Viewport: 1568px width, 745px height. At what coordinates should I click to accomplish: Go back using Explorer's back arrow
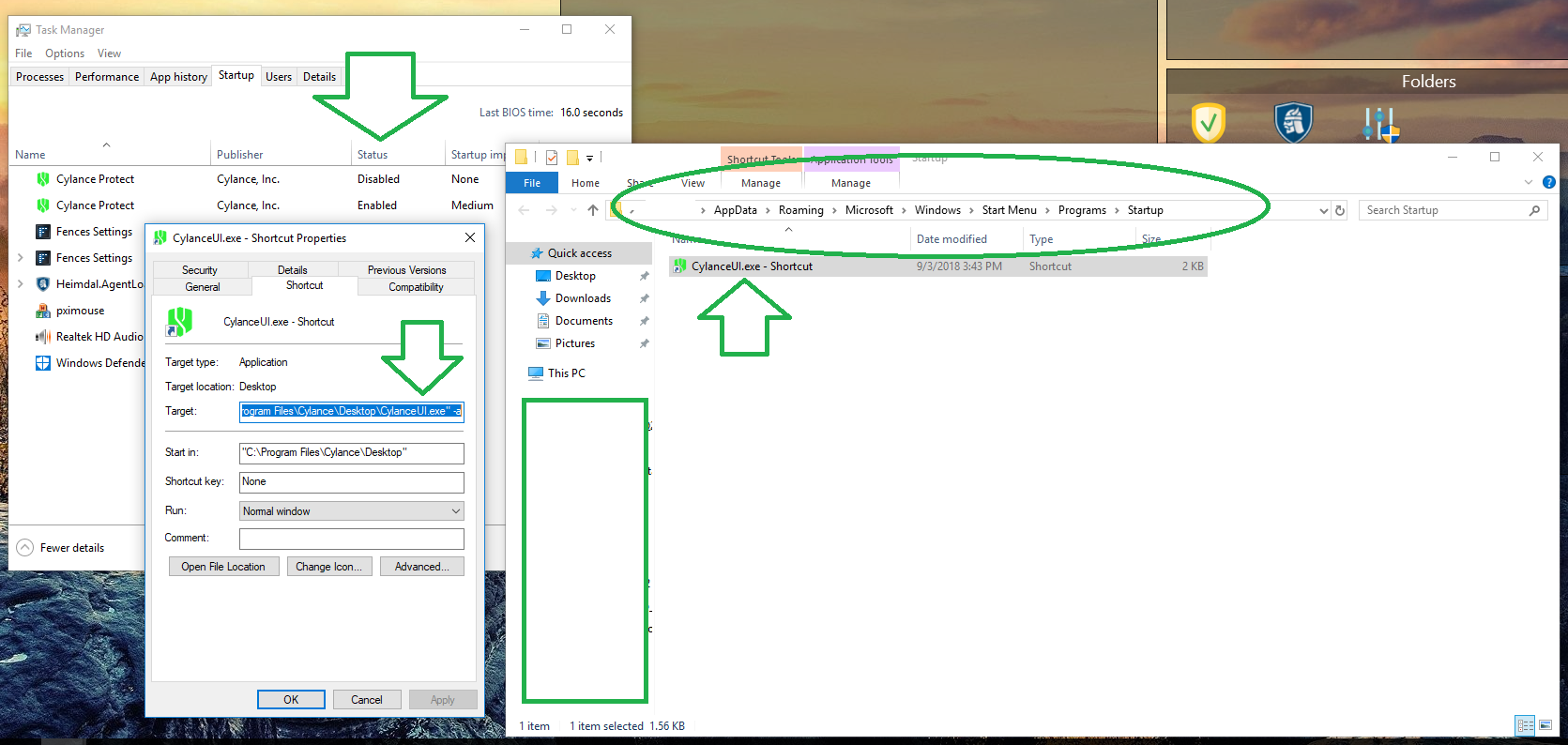pos(525,210)
